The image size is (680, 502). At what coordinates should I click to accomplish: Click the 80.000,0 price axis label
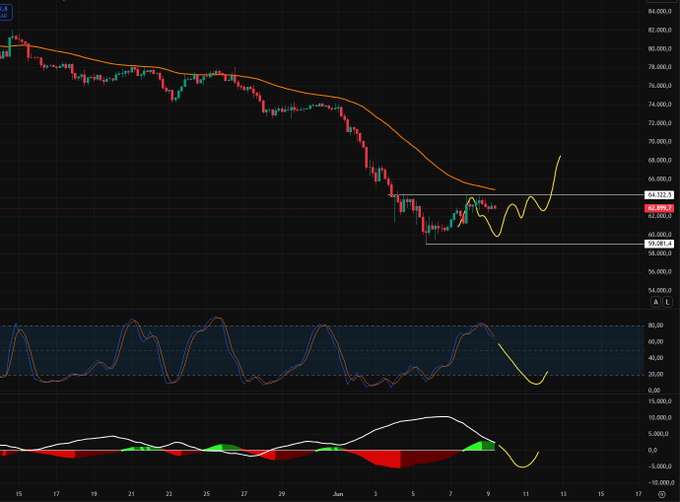tap(659, 49)
